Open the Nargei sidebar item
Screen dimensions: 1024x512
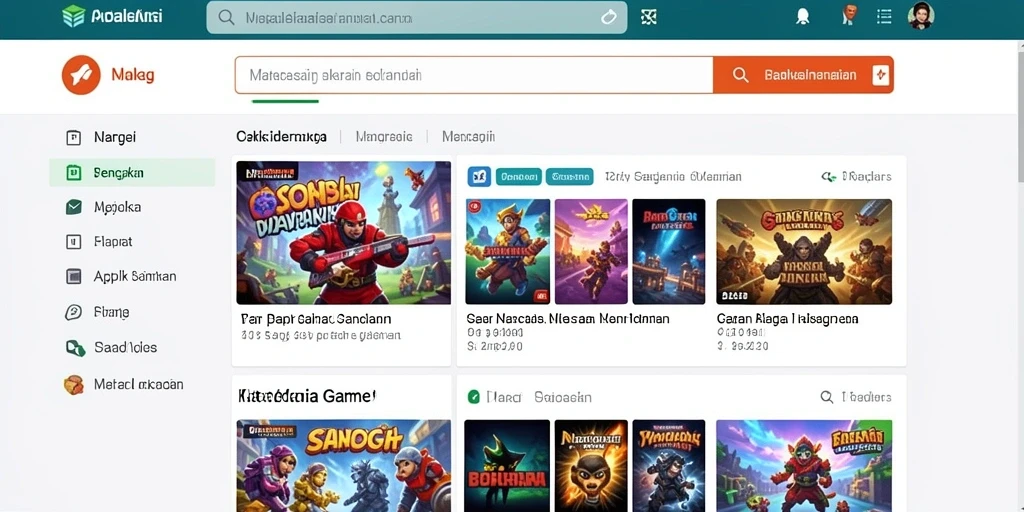[x=132, y=137]
